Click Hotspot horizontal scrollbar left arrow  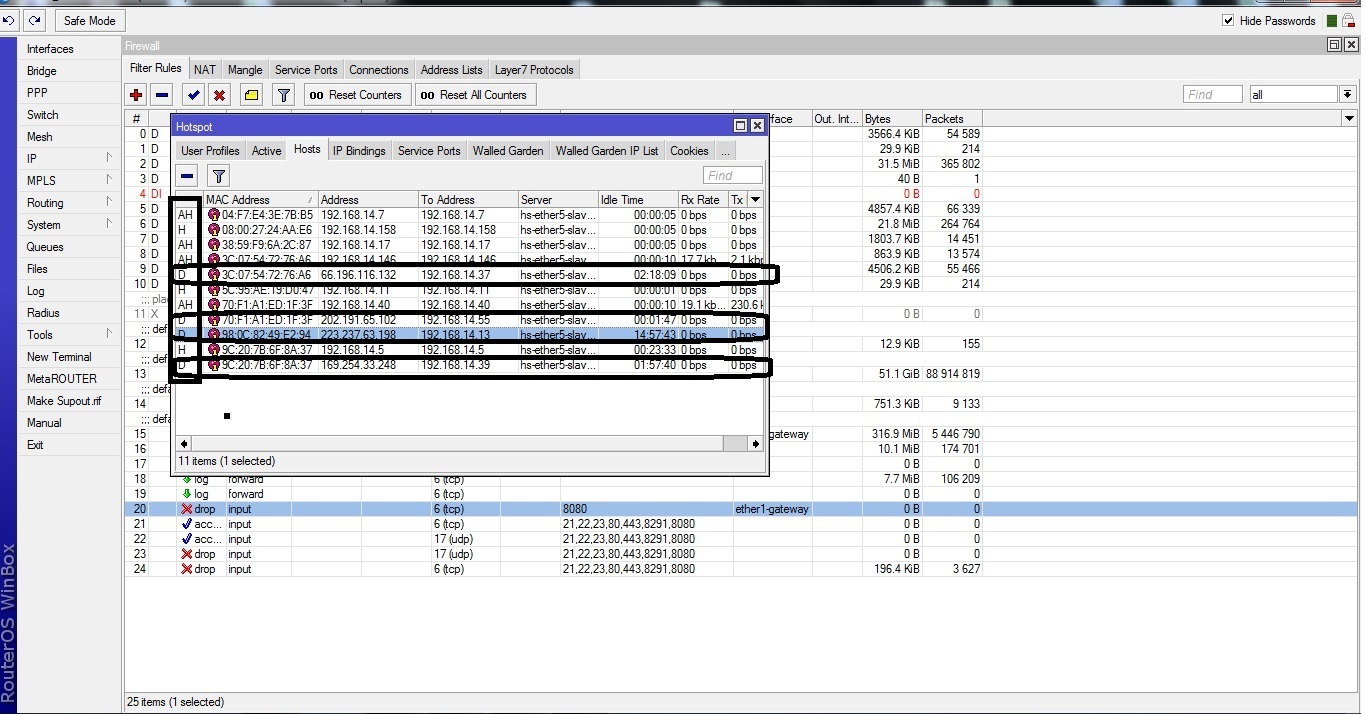(184, 443)
